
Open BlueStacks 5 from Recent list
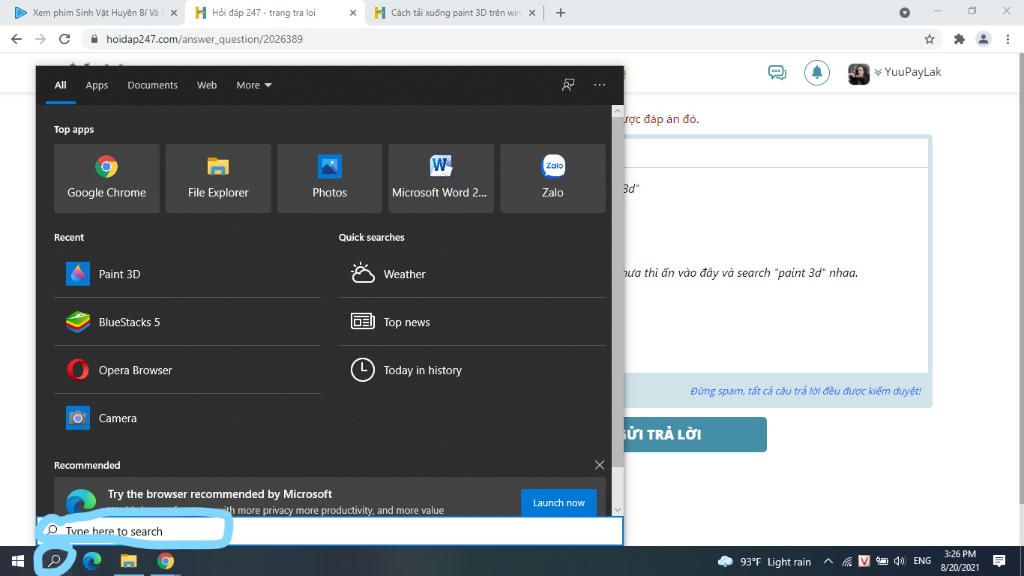click(187, 322)
